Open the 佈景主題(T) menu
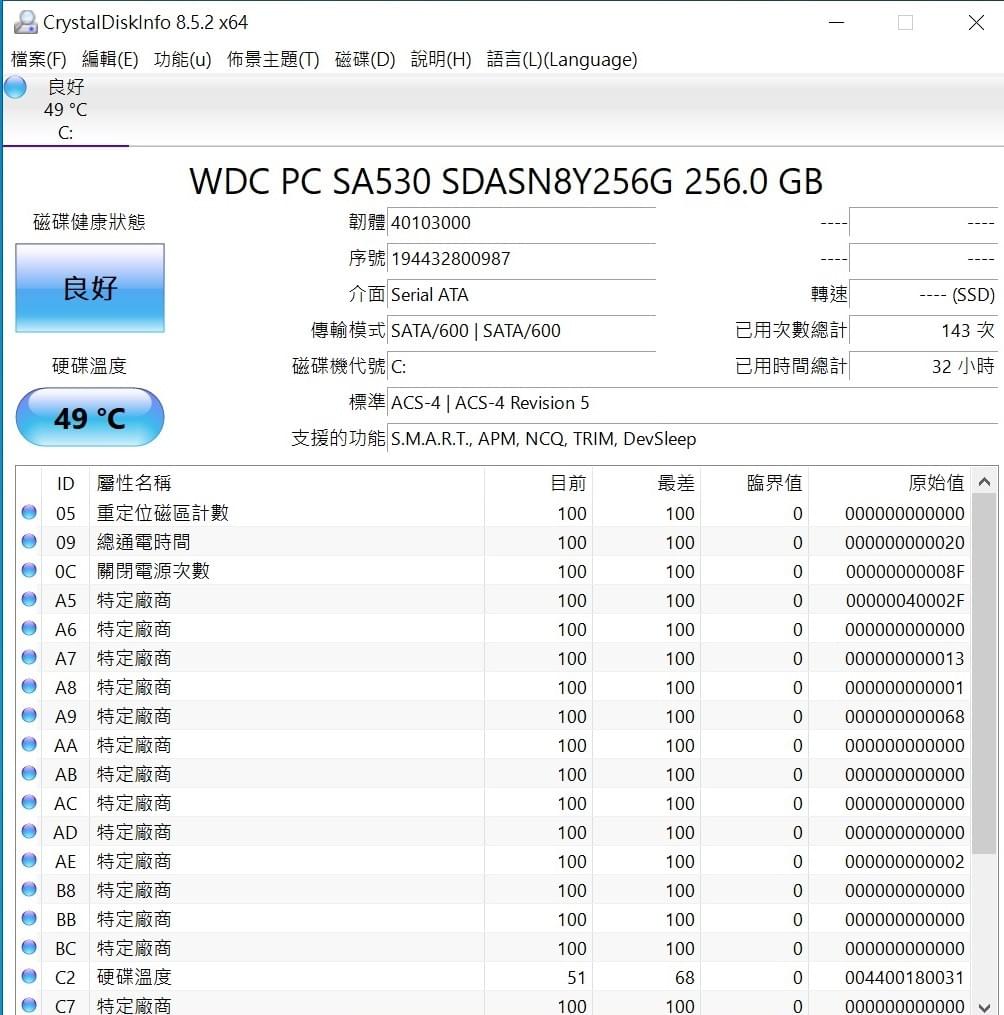The image size is (1004, 1015). click(x=273, y=60)
